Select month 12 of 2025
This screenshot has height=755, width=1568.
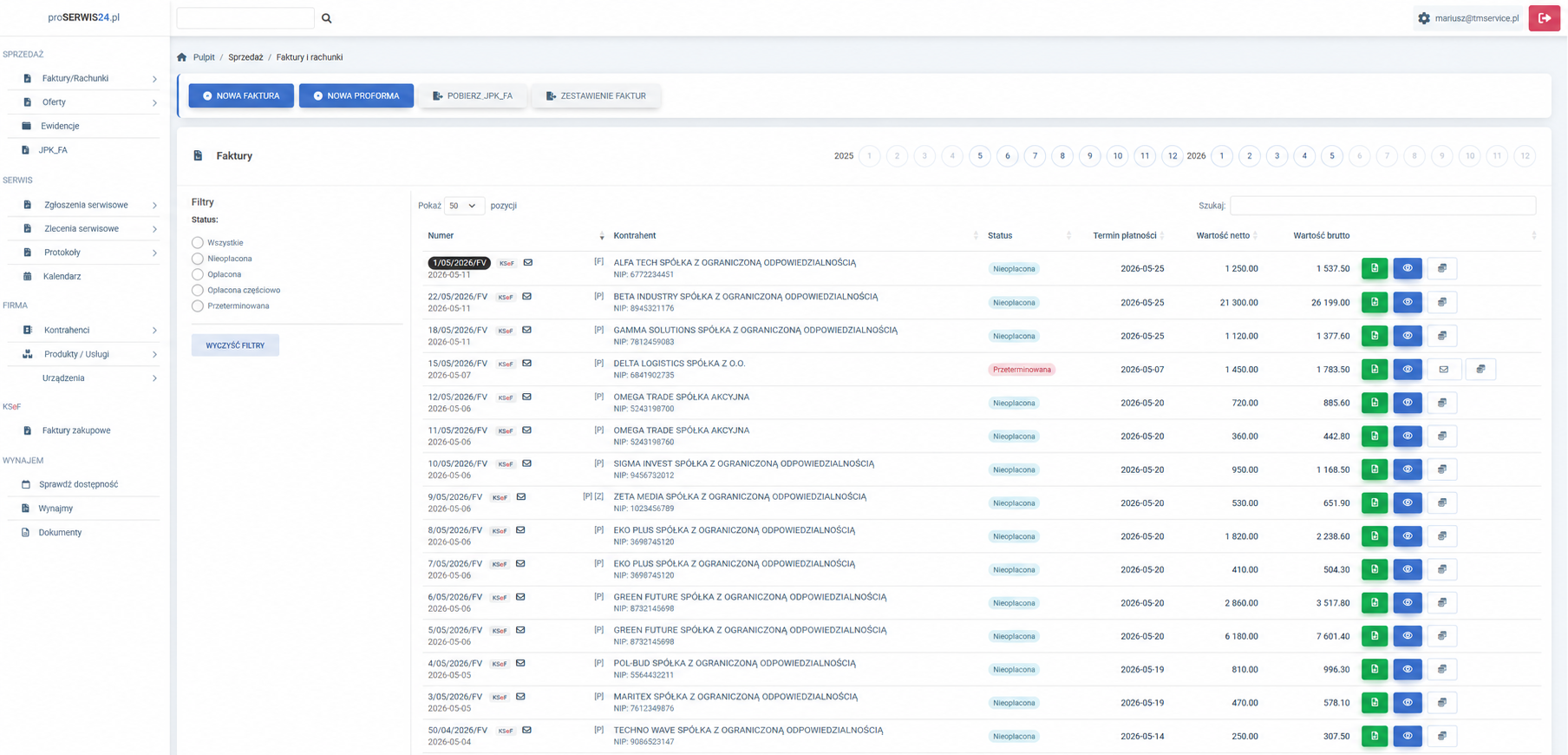click(1173, 156)
